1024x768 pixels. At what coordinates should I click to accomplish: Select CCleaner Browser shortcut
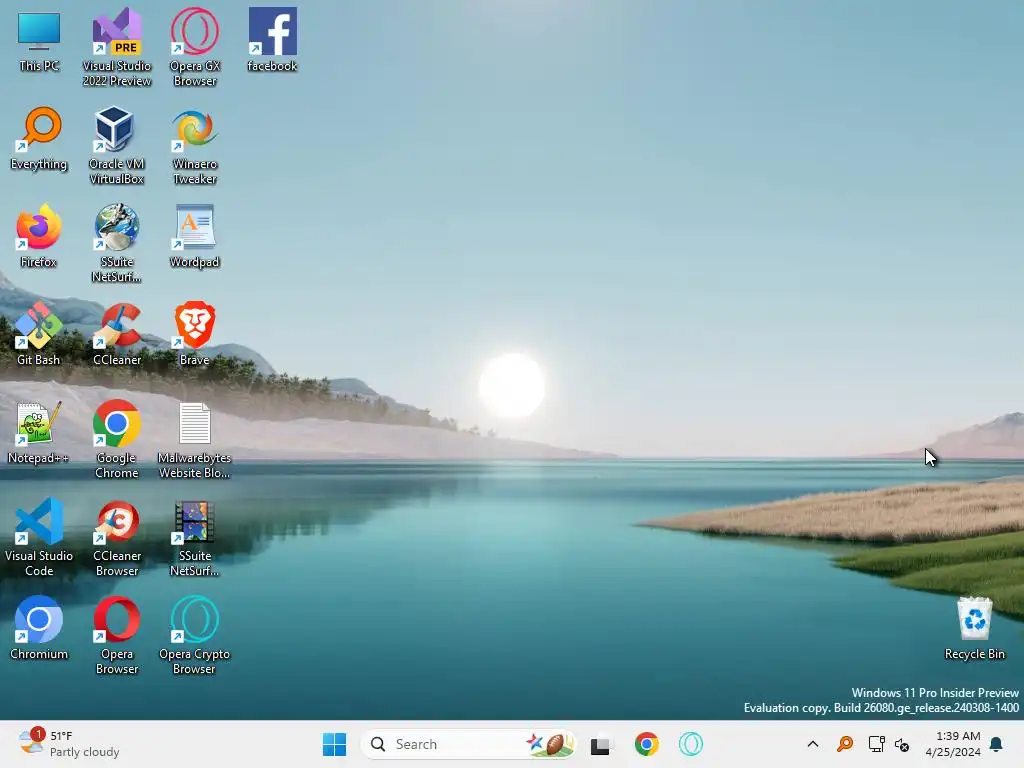pyautogui.click(x=117, y=537)
